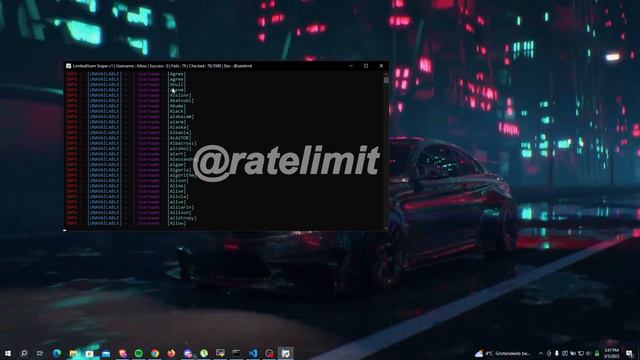Select the "[allotropy]" username line

coord(182,218)
